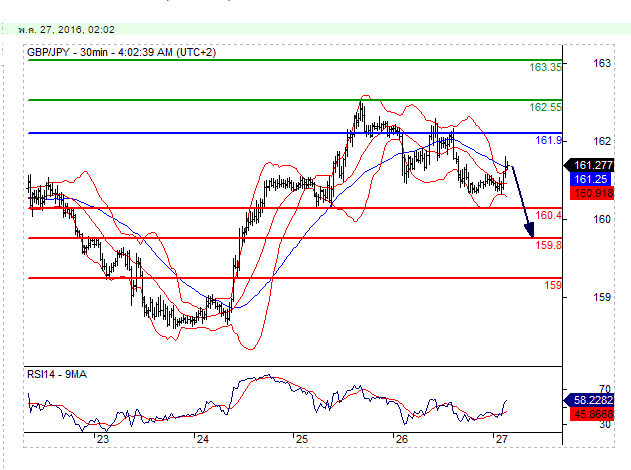Click the blue 161.25 moving average tag
The height and width of the screenshot is (470, 631).
click(x=590, y=178)
